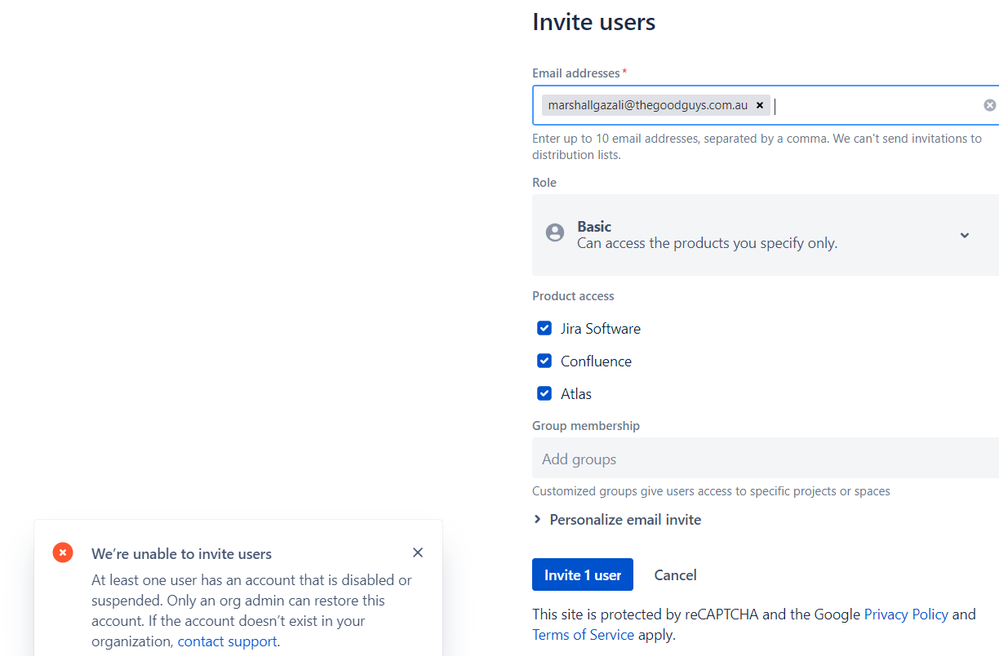Click the Product access label
Viewport: 999px width, 656px height.
tap(573, 296)
